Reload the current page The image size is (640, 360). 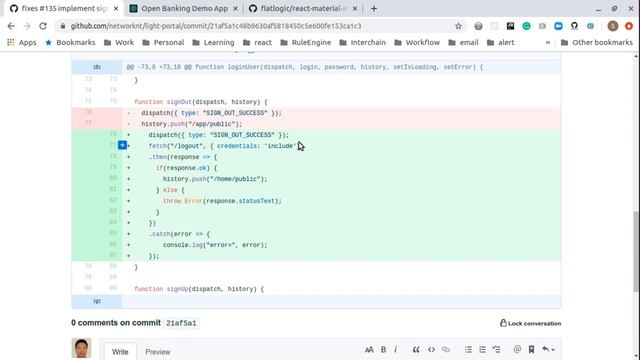(43, 26)
